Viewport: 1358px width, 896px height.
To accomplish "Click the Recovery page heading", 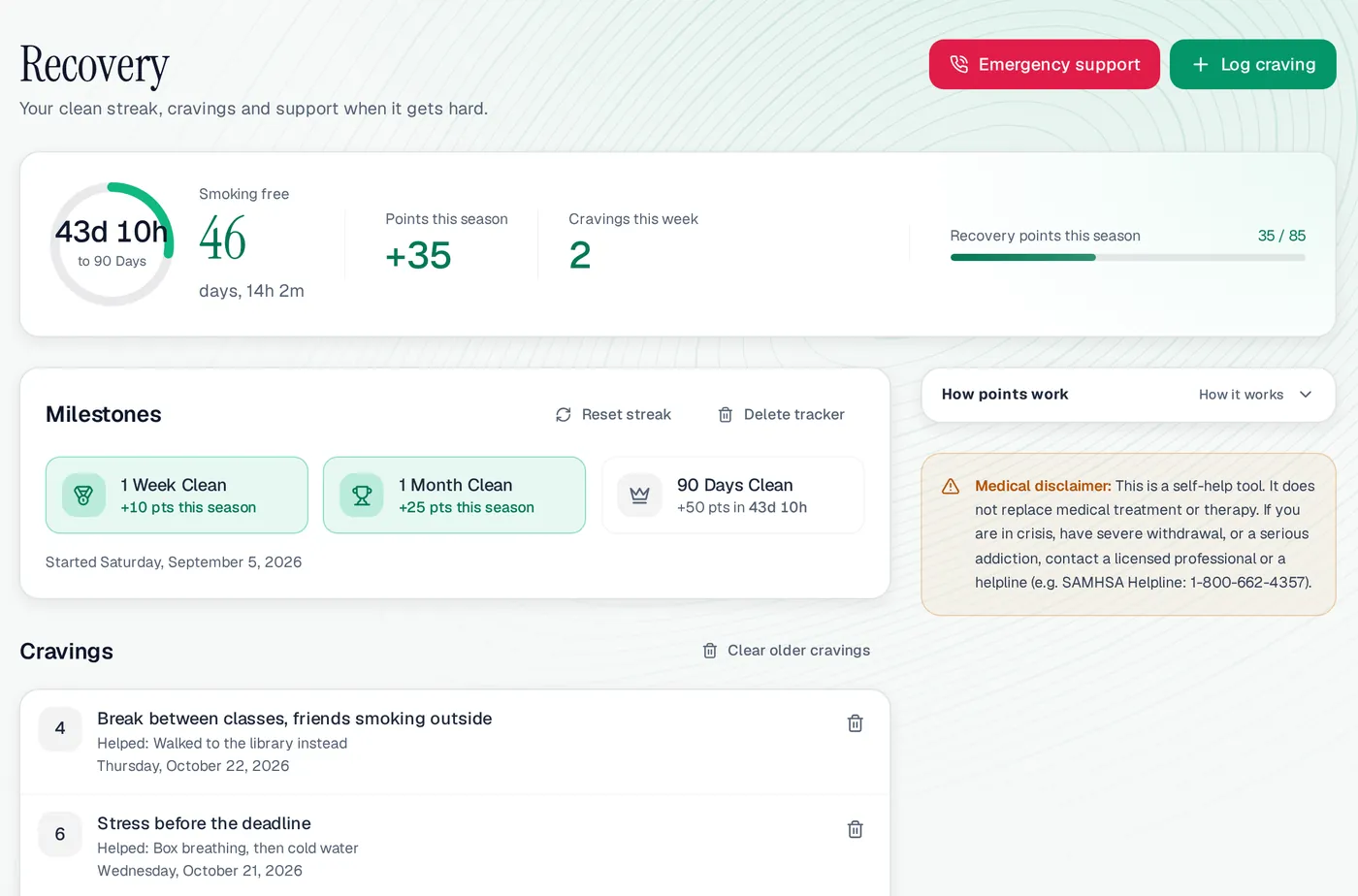I will 95,65.
